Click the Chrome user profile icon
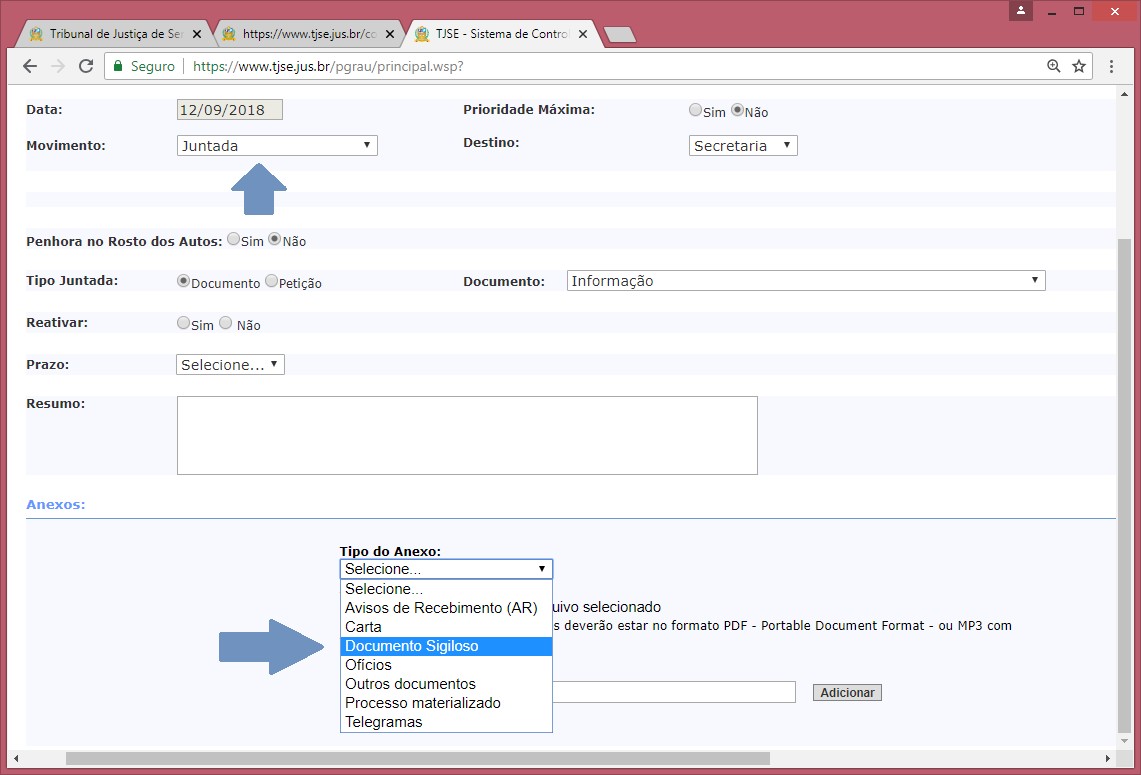The height and width of the screenshot is (775, 1141). [x=1020, y=11]
